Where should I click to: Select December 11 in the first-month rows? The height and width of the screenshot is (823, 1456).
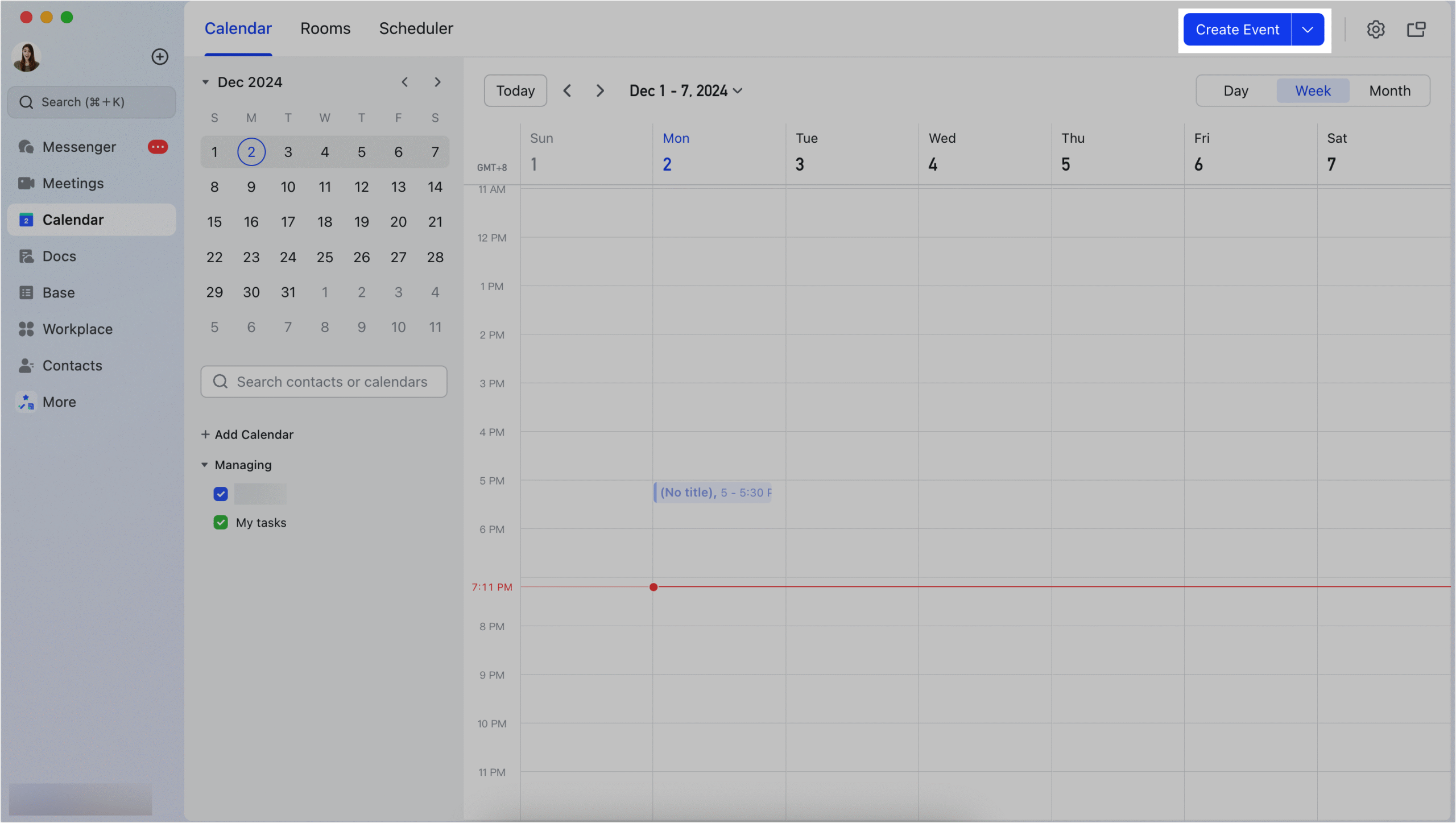325,187
